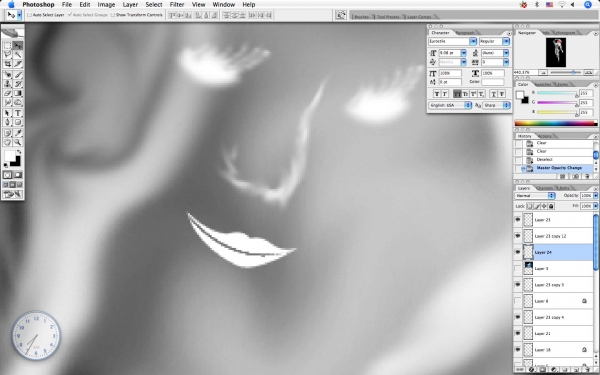The height and width of the screenshot is (375, 600).
Task: Show Layer 3 visibility box
Action: click(518, 268)
